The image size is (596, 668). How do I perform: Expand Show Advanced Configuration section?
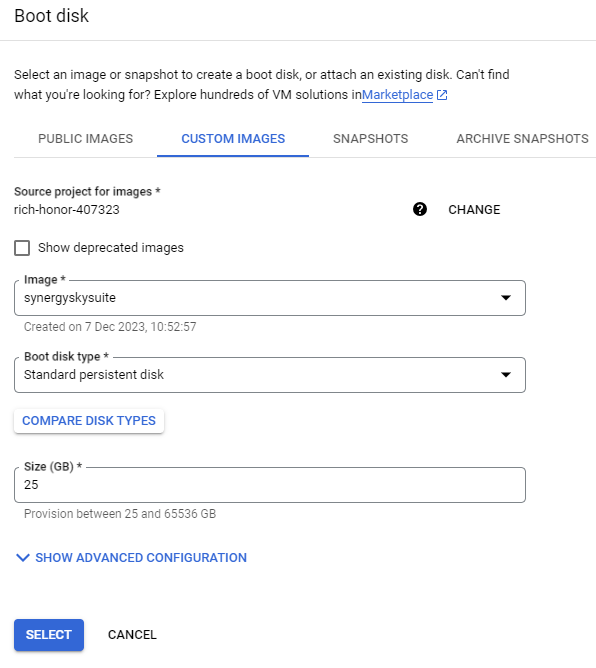pyautogui.click(x=131, y=558)
